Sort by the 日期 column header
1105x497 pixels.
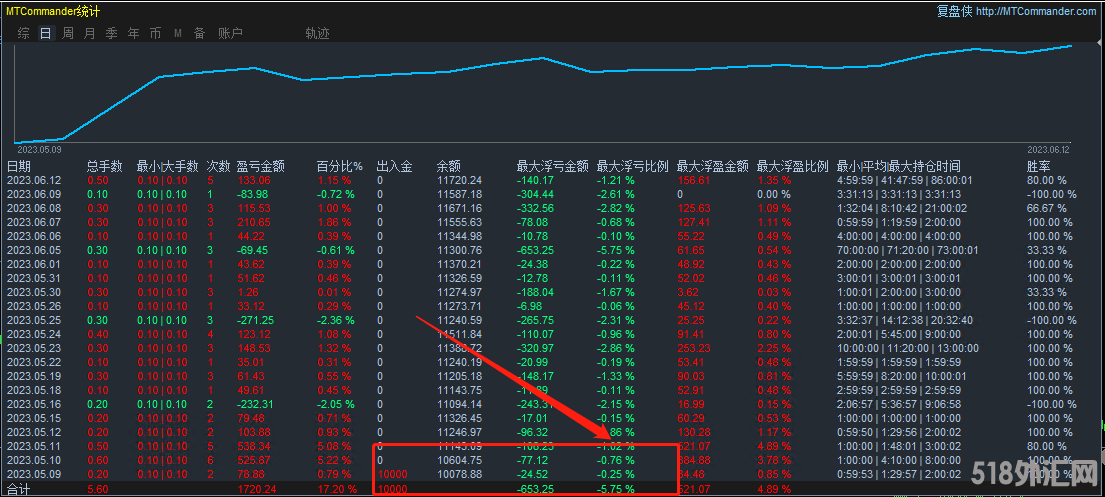(19, 166)
